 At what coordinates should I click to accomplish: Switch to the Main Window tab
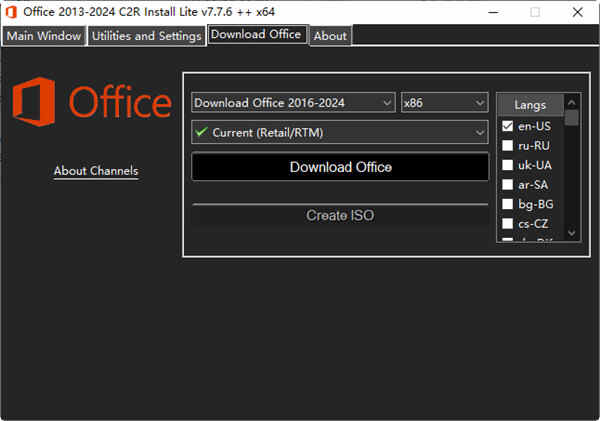click(43, 36)
